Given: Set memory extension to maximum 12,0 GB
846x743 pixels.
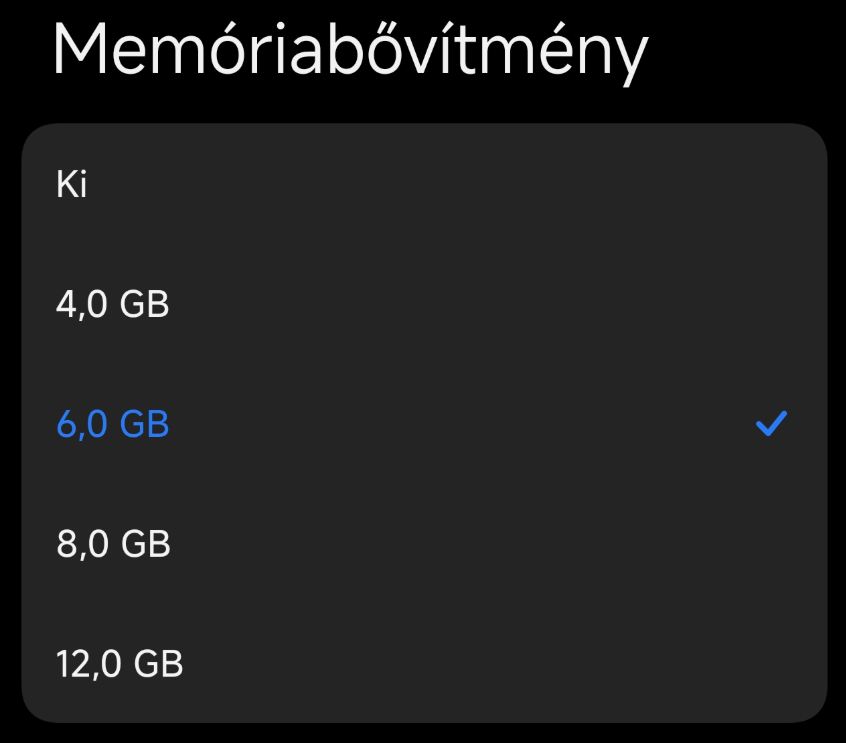Looking at the screenshot, I should click(x=423, y=663).
